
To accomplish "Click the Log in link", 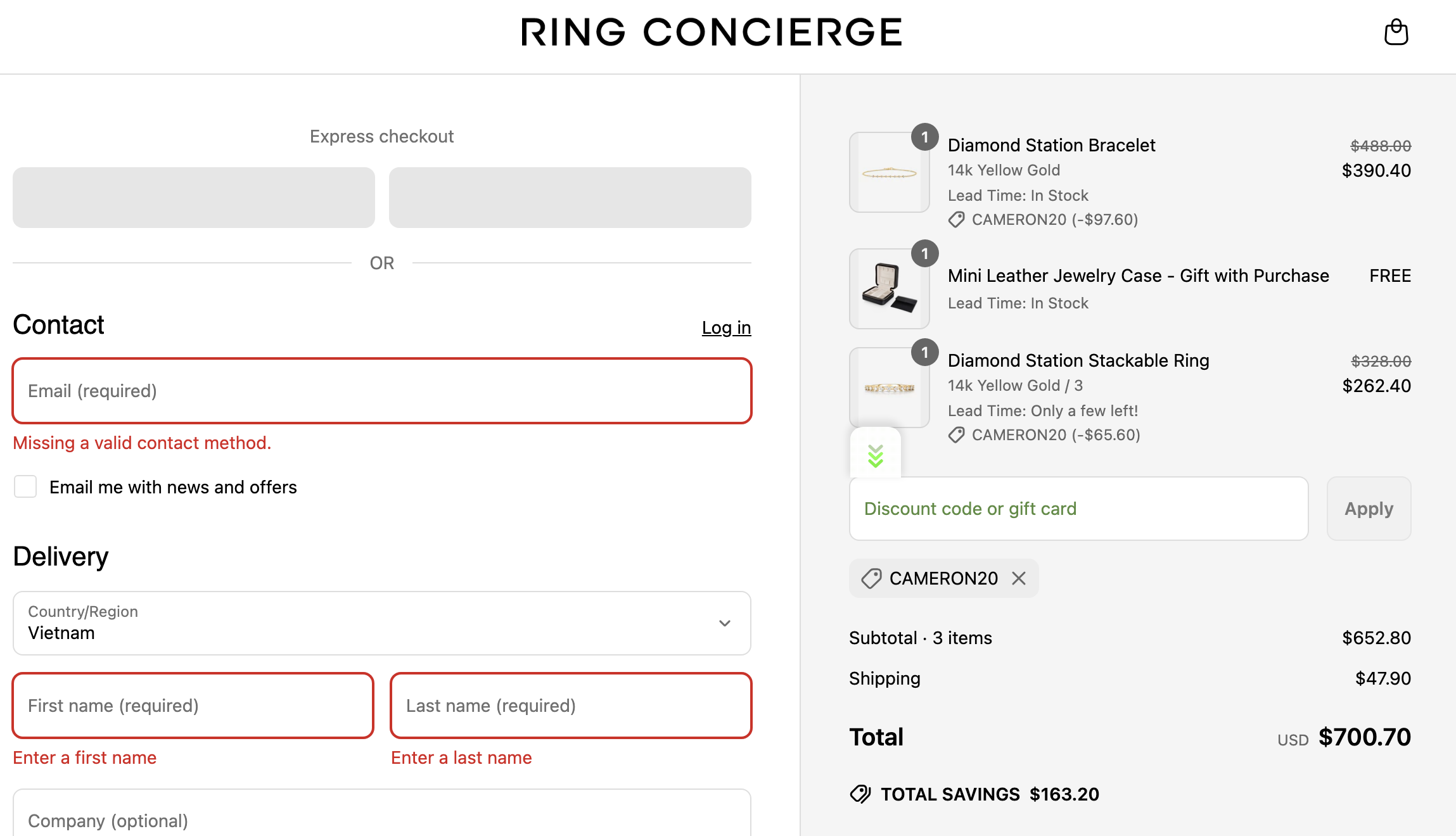I will [x=726, y=327].
